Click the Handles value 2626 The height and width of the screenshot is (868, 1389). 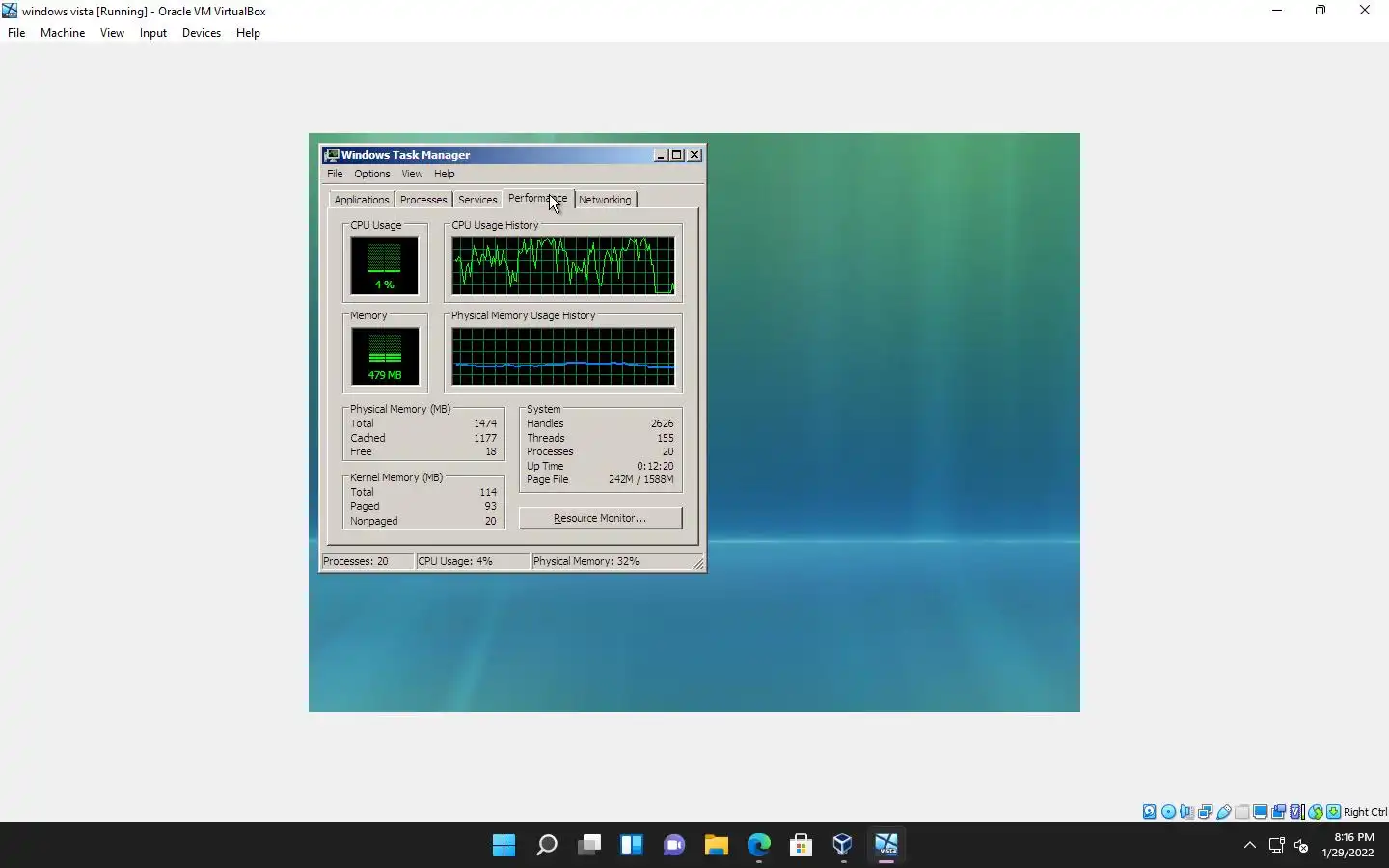[x=662, y=423]
